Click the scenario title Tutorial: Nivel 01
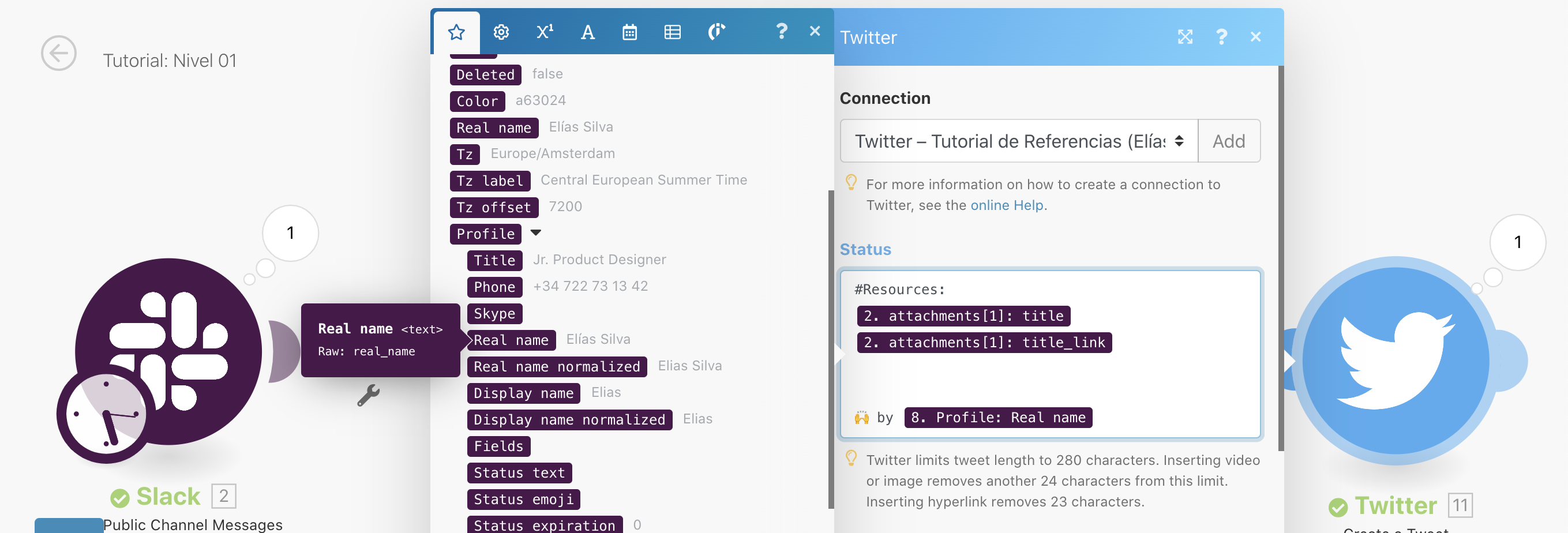The image size is (1568, 533). pyautogui.click(x=169, y=61)
